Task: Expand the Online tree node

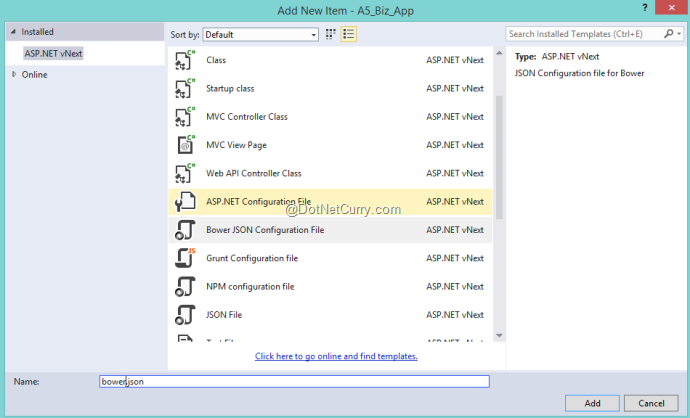Action: (14, 74)
